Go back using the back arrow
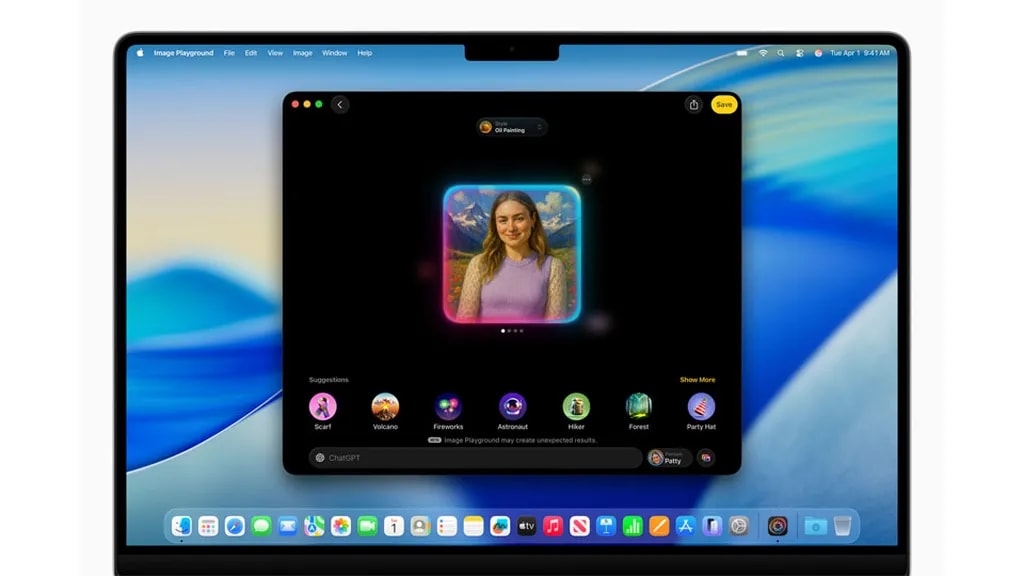This screenshot has height=576, width=1024. click(x=341, y=104)
